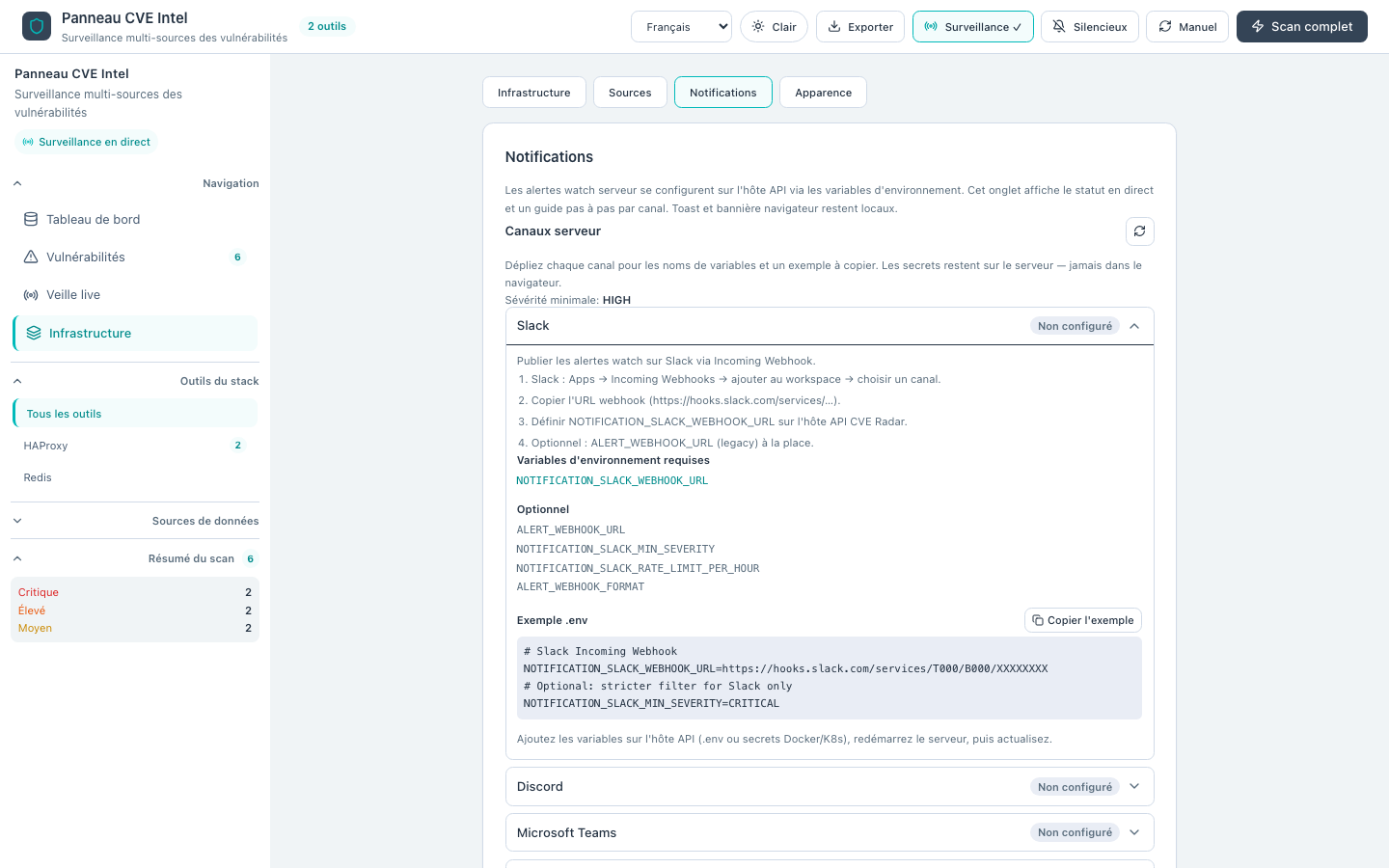This screenshot has width=1389, height=868.
Task: Go to Tableau de bord in sidebar
Action: click(135, 219)
